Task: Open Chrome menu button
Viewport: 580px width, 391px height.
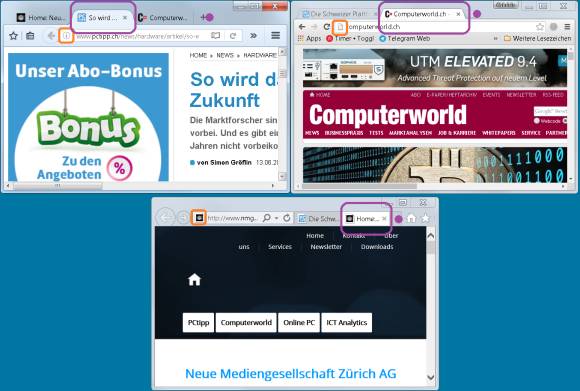Action: pyautogui.click(x=567, y=27)
